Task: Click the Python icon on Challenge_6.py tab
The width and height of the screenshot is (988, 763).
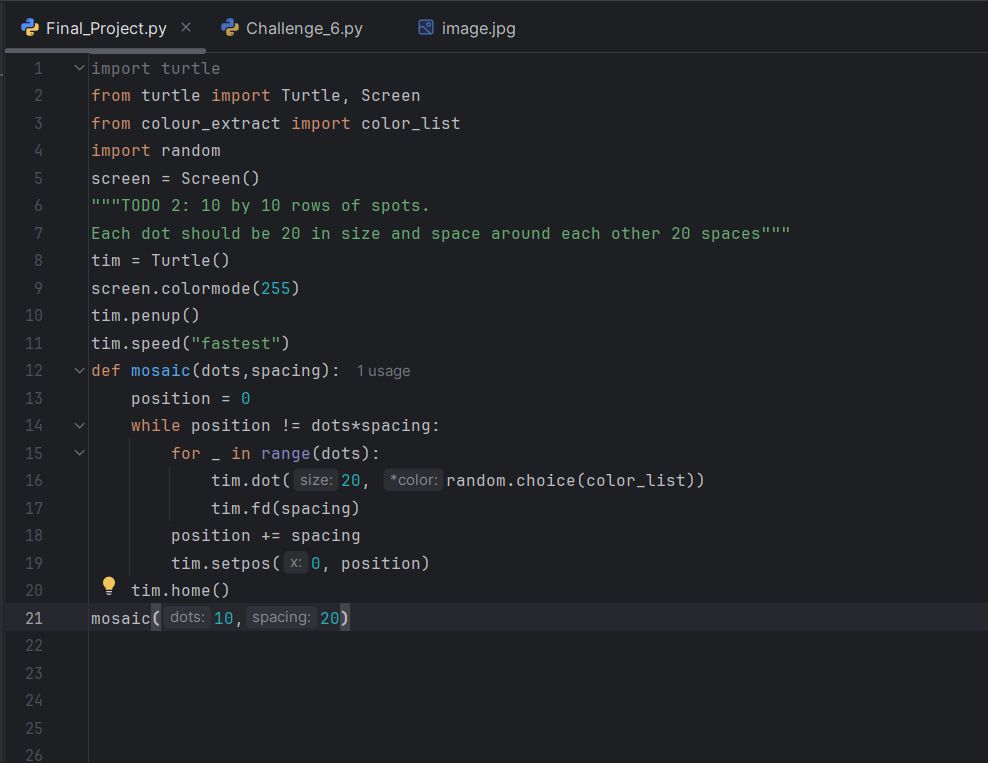Action: coord(229,28)
